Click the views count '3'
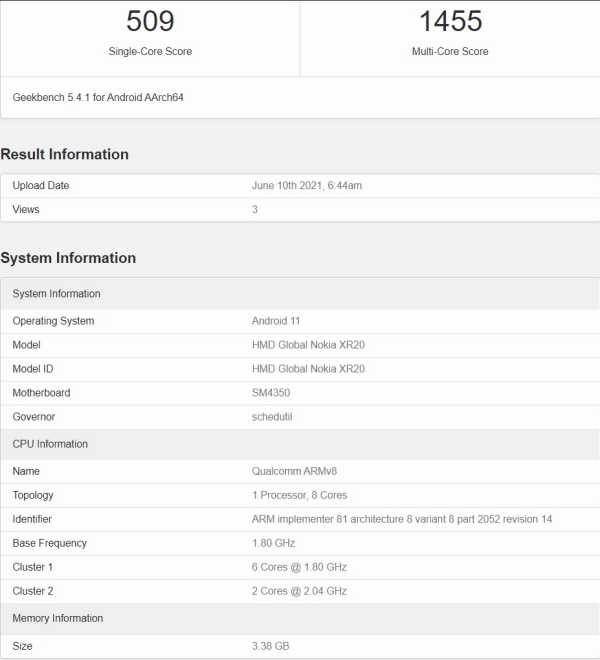The height and width of the screenshot is (660, 600). click(x=255, y=209)
